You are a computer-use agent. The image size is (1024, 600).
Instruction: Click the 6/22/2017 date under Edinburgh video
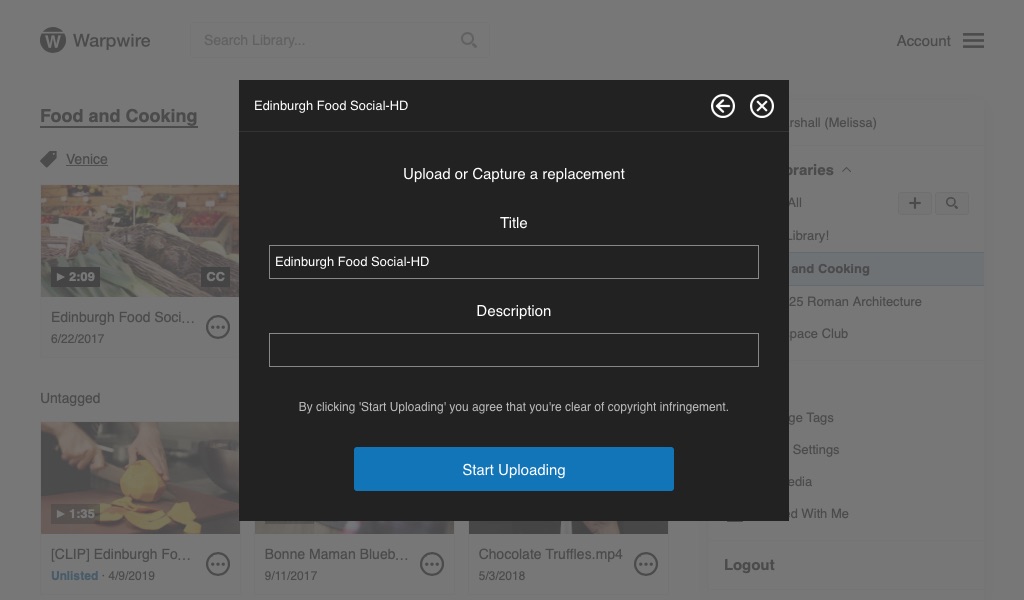[77, 339]
